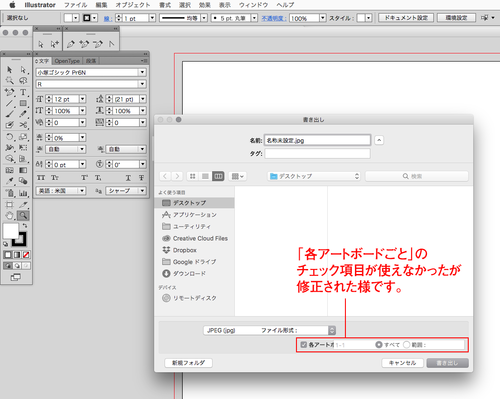Screen dimensions: 500x399
Task: Click the Change Screen Mode icon
Action: pos(16,277)
